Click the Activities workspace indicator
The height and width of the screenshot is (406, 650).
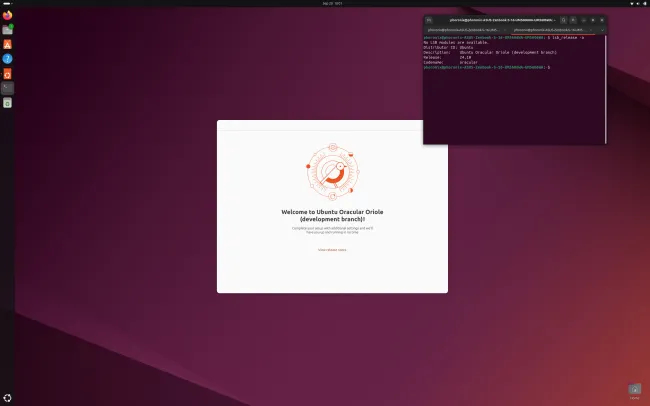7,3
